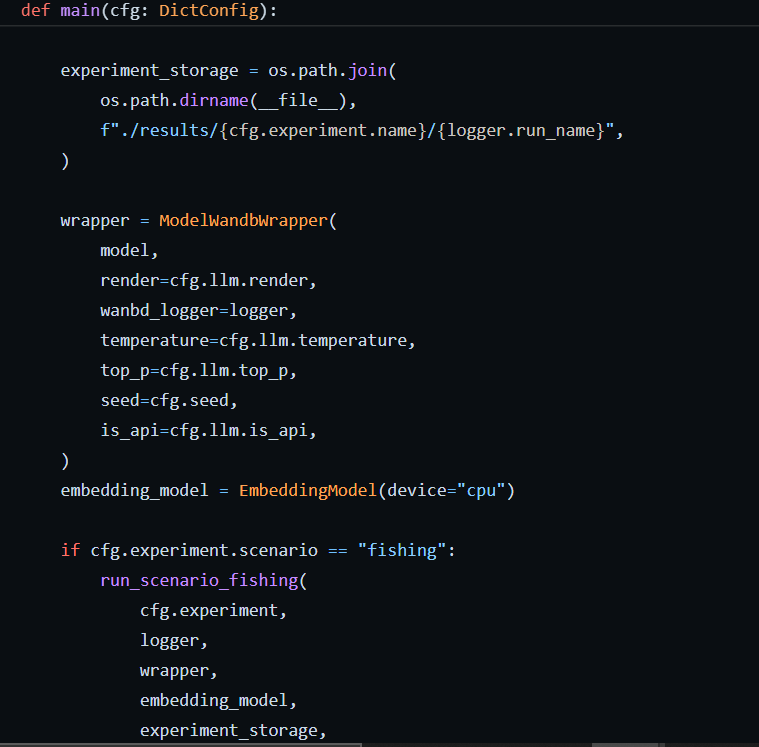759x747 pixels.
Task: Click the 'logger,' argument under run_scenario_fishing
Action: (x=174, y=641)
